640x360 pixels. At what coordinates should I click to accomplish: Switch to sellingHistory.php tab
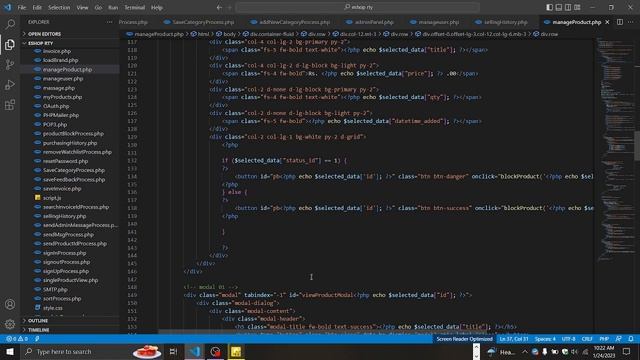tap(502, 22)
